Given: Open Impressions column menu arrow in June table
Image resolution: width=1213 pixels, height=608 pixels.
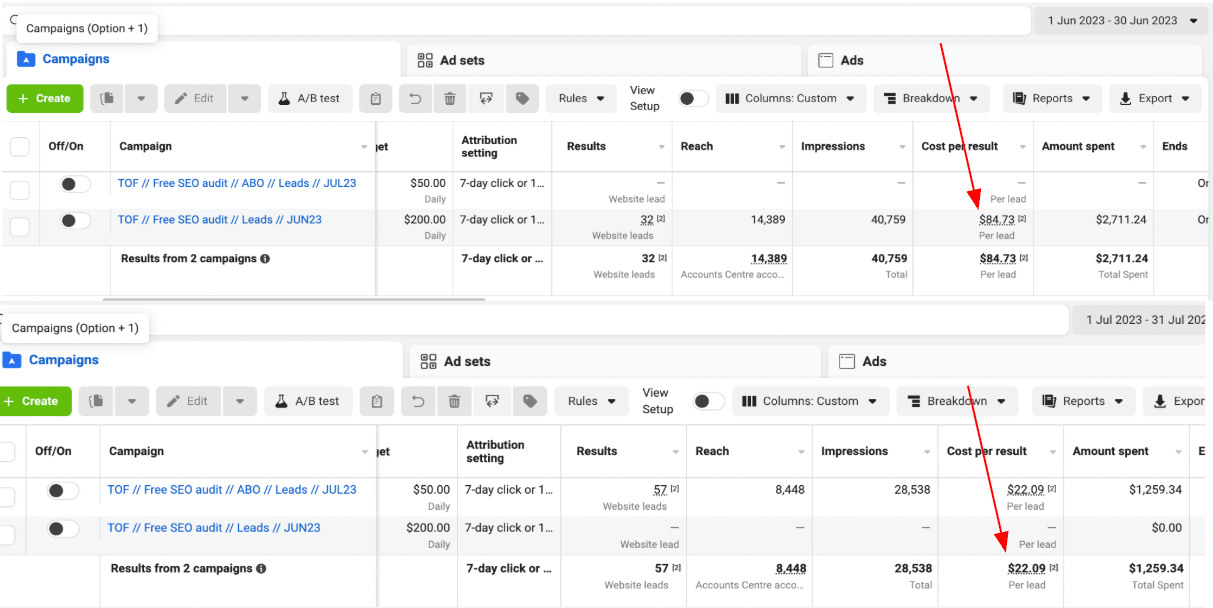Looking at the screenshot, I should tap(903, 147).
